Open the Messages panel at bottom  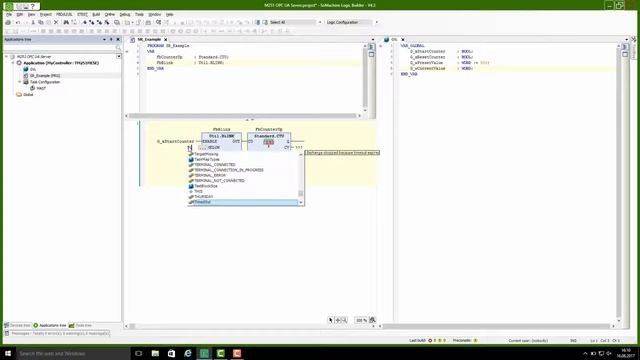(x=57, y=333)
